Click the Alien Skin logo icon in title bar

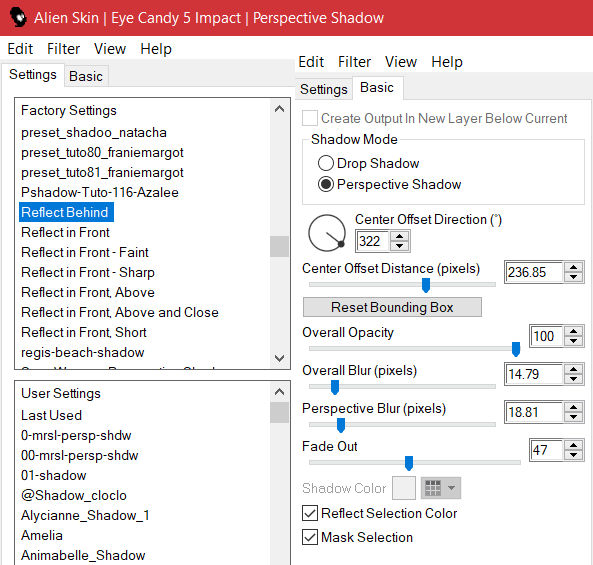point(18,18)
